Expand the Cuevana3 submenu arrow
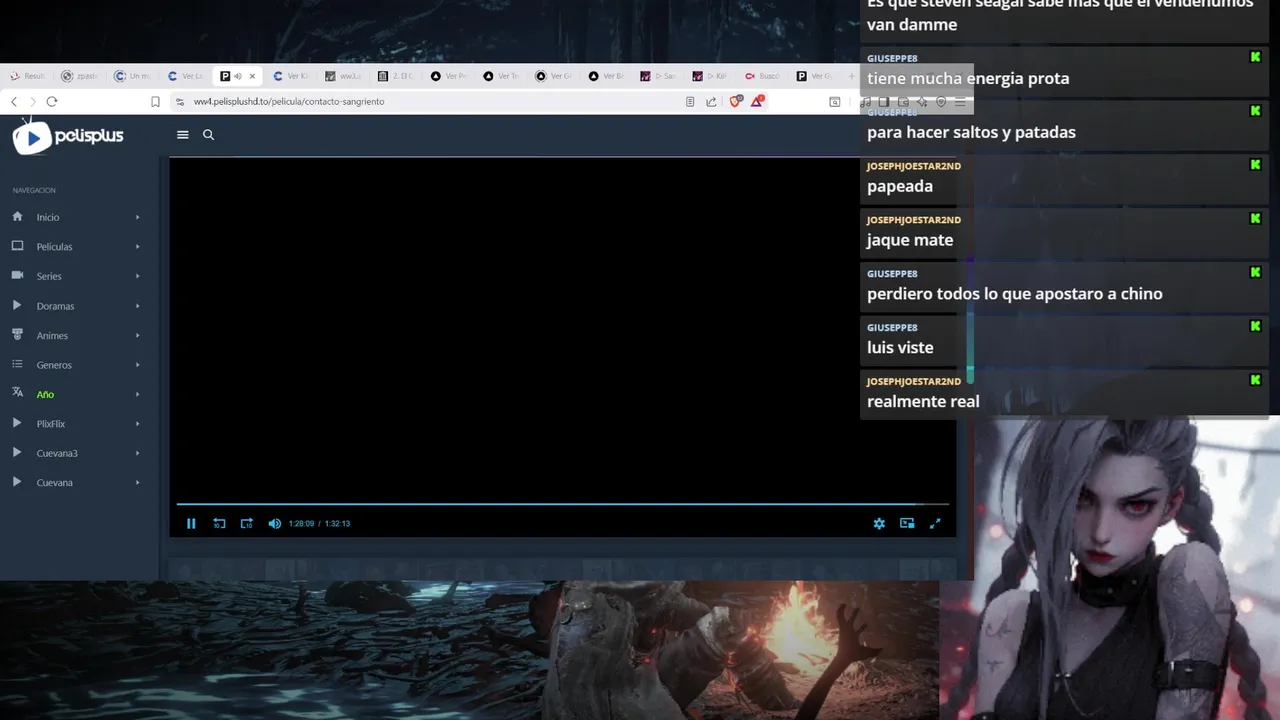 [138, 453]
